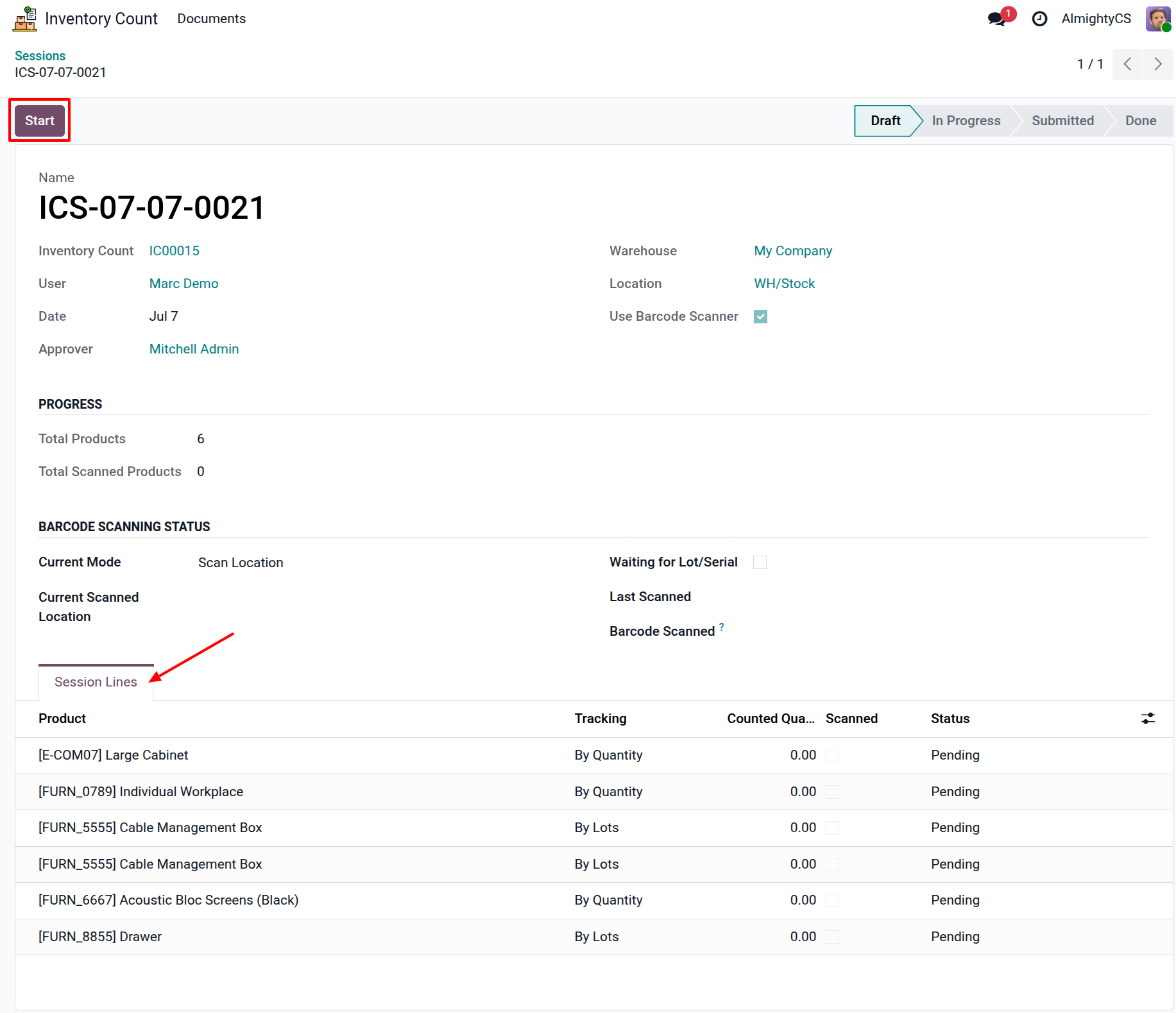1176x1013 pixels.
Task: Go back via Sessions breadcrumb
Action: [40, 56]
